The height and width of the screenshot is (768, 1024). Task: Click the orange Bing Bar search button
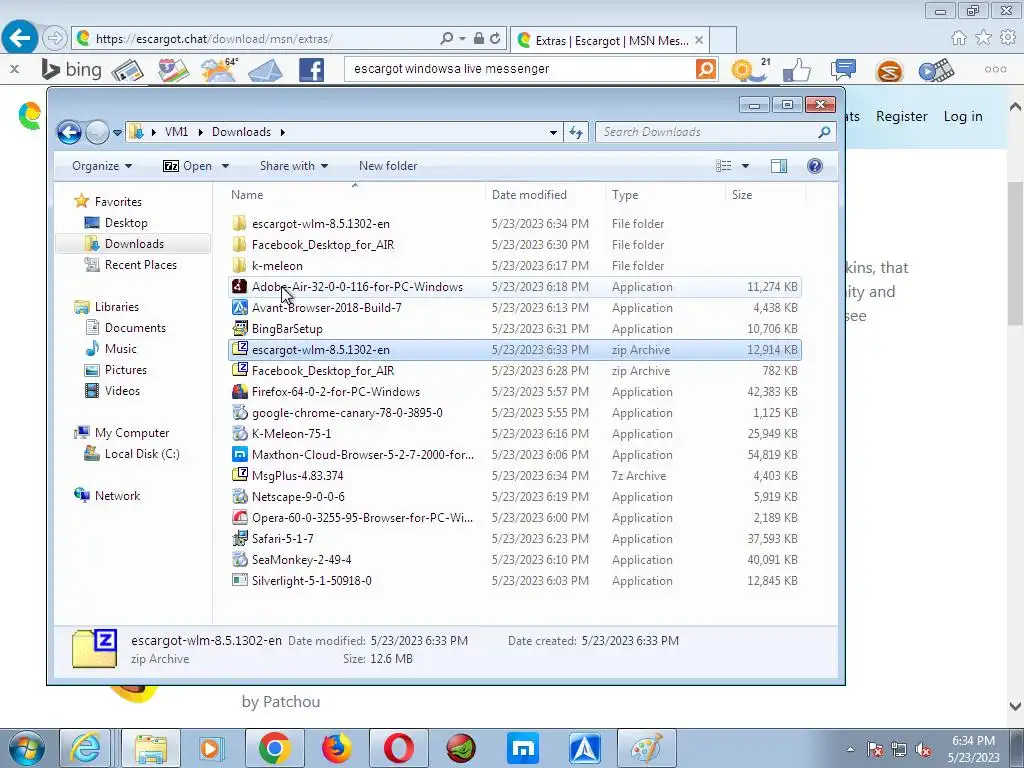tap(705, 69)
